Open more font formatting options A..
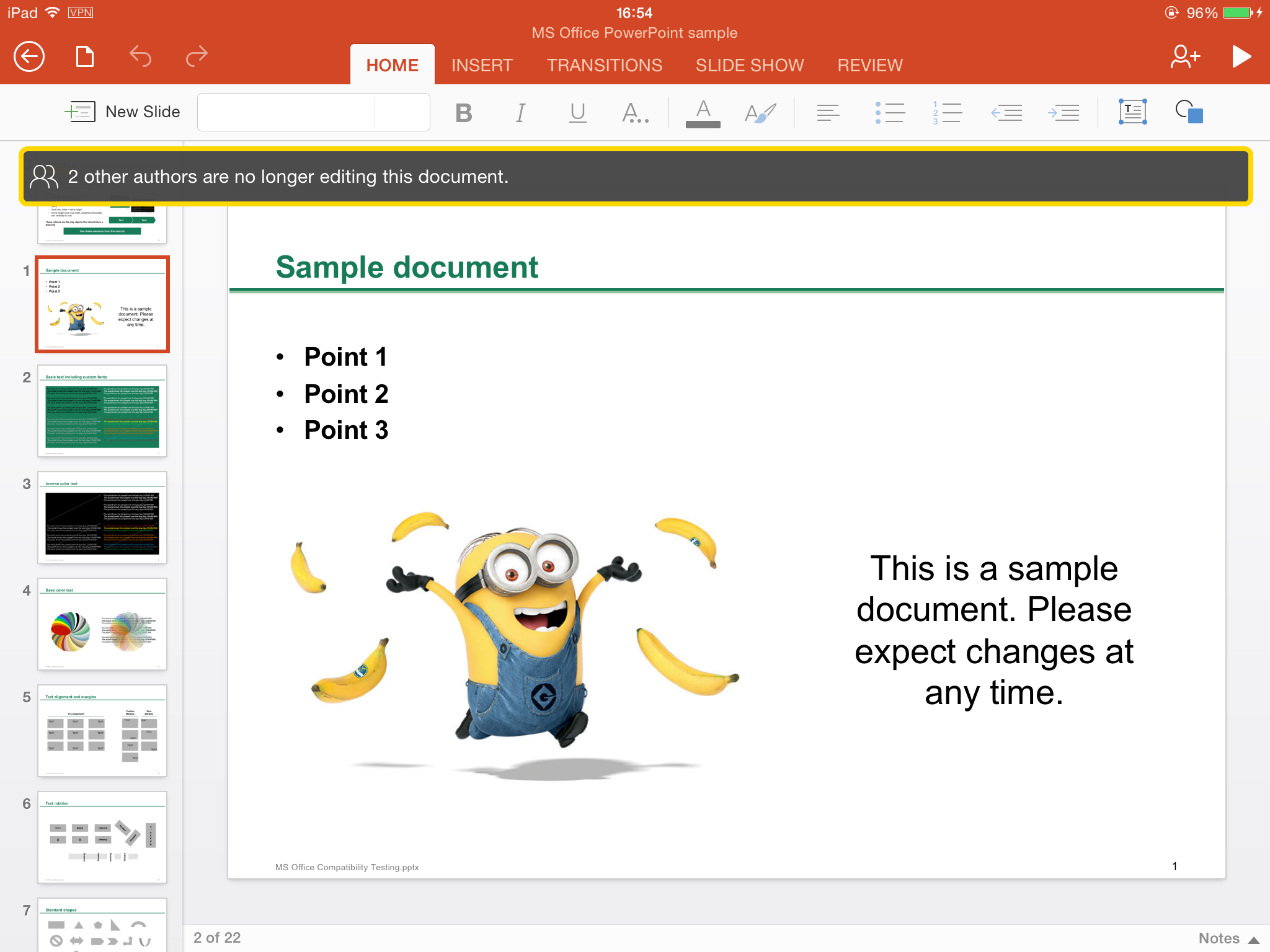The image size is (1270, 952). pyautogui.click(x=634, y=112)
